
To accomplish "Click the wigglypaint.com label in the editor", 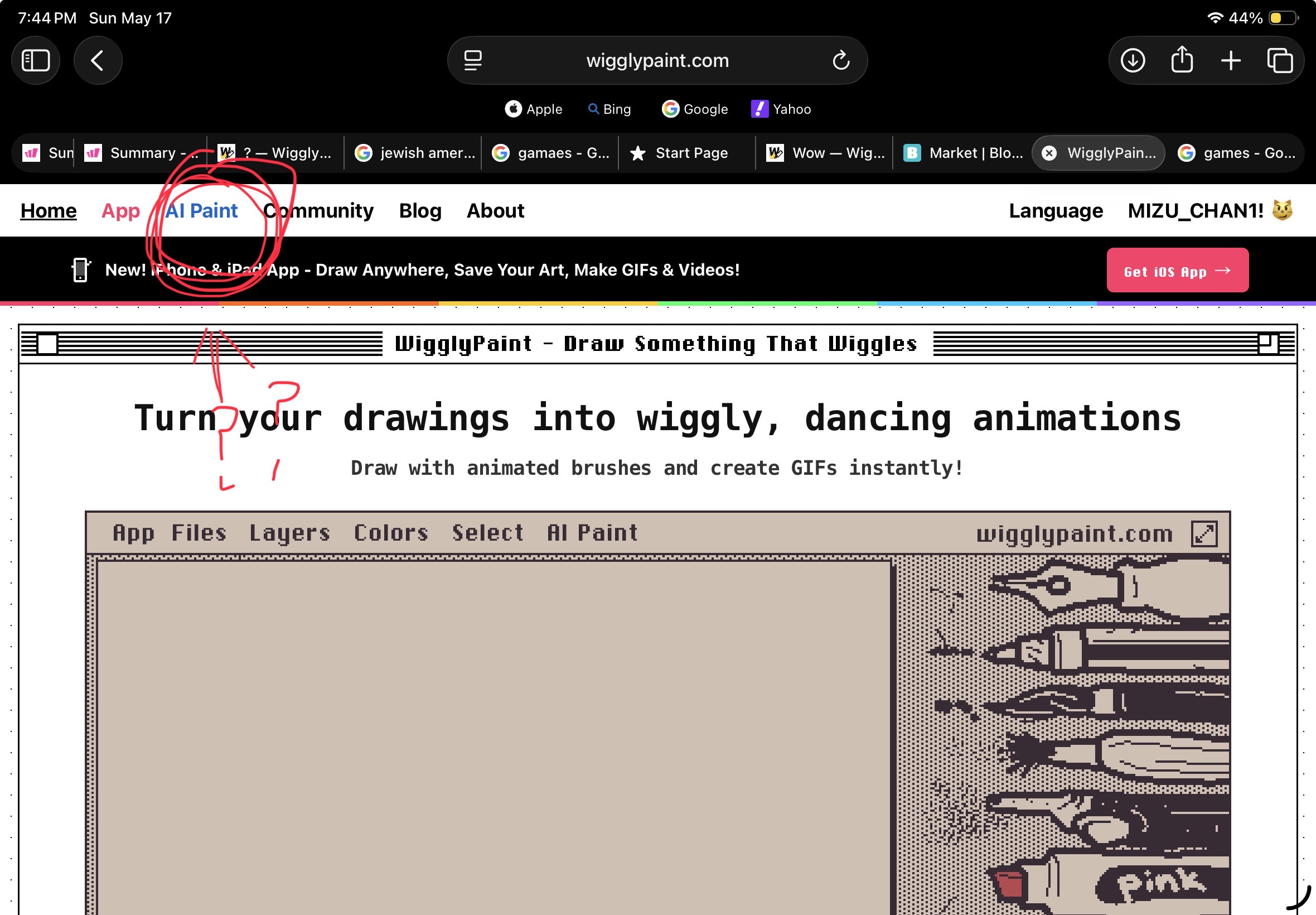I will (1074, 534).
